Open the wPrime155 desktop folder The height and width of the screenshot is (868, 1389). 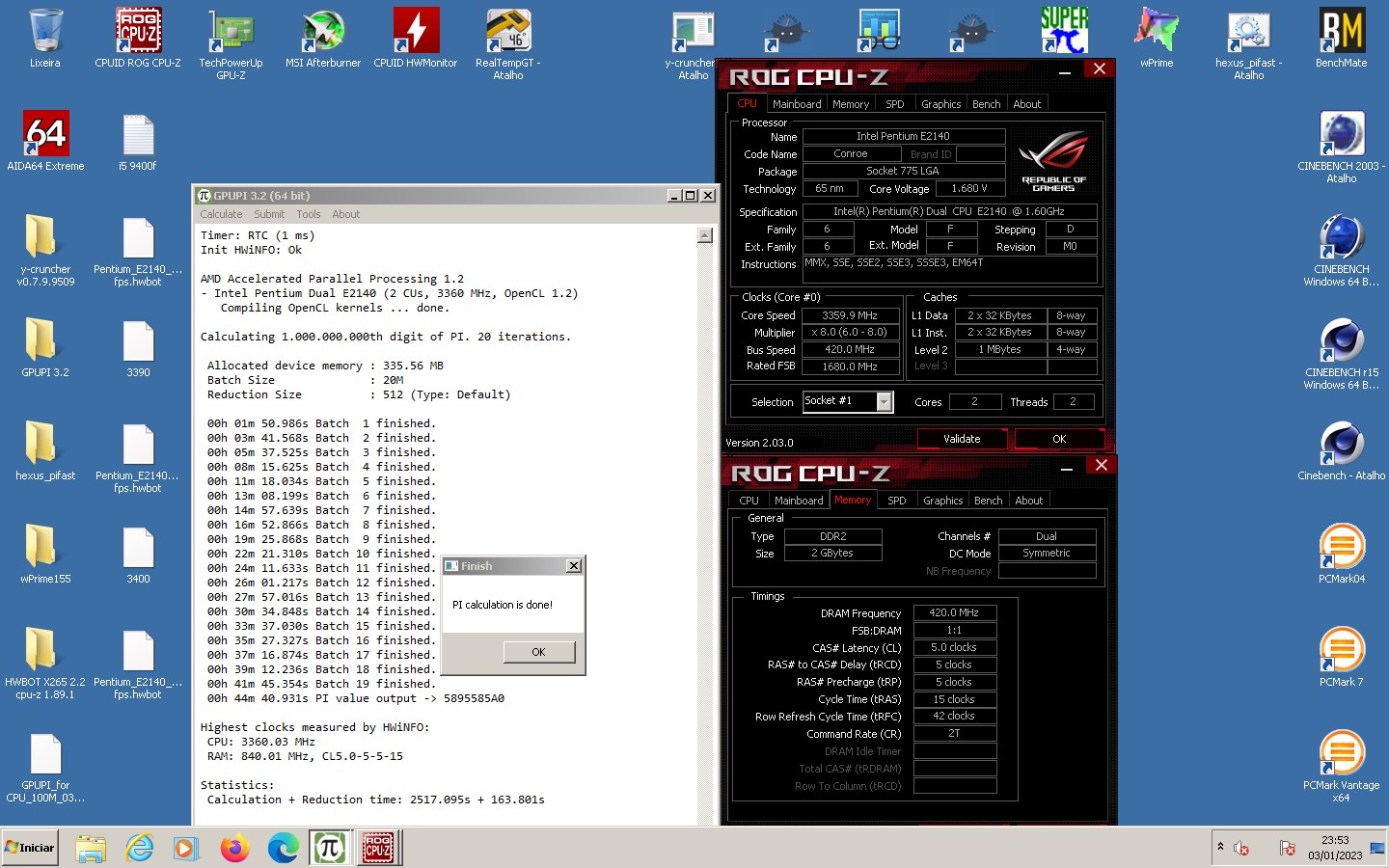point(45,555)
